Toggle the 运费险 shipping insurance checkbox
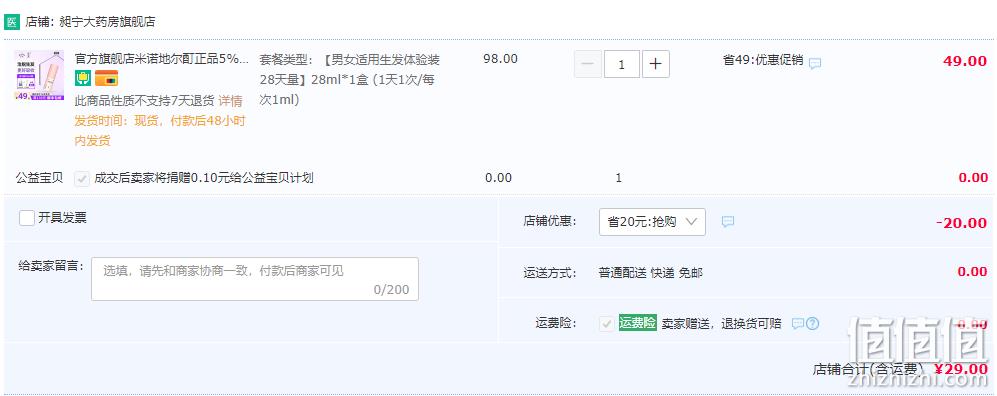 [x=606, y=324]
